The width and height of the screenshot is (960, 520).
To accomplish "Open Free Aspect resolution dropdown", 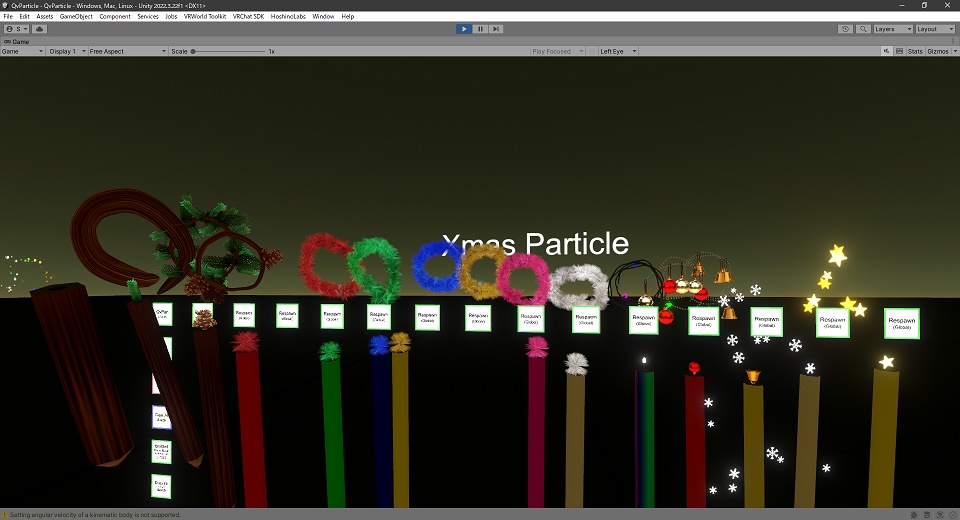I will (127, 51).
